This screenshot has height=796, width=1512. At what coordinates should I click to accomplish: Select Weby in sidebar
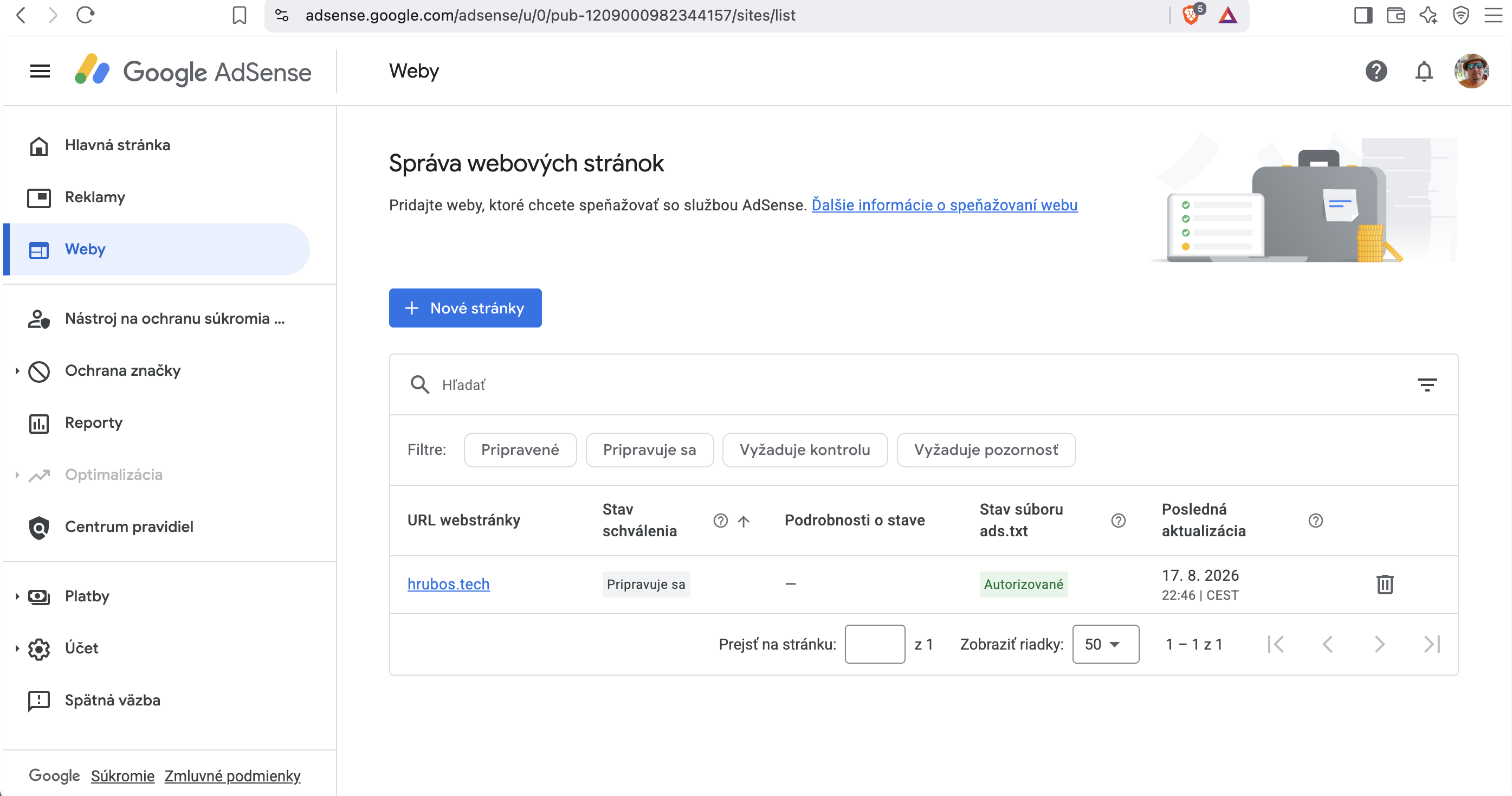click(x=157, y=249)
